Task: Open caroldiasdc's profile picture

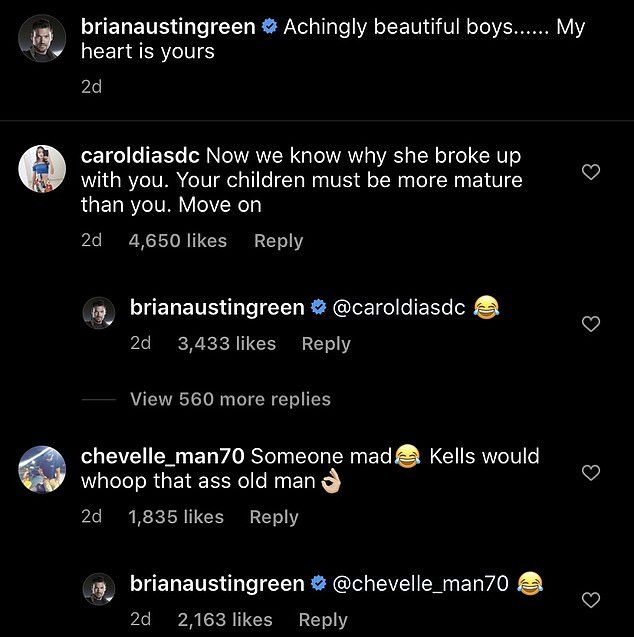Action: pos(42,166)
